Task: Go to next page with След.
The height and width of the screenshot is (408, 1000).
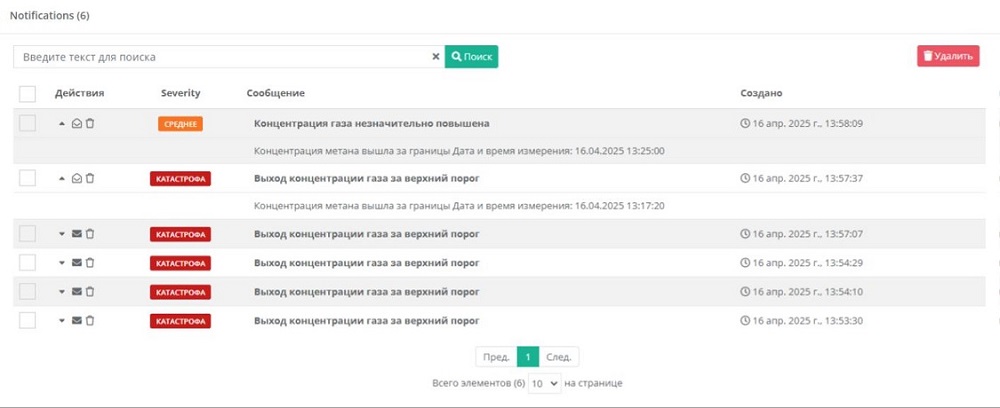Action: (x=559, y=357)
